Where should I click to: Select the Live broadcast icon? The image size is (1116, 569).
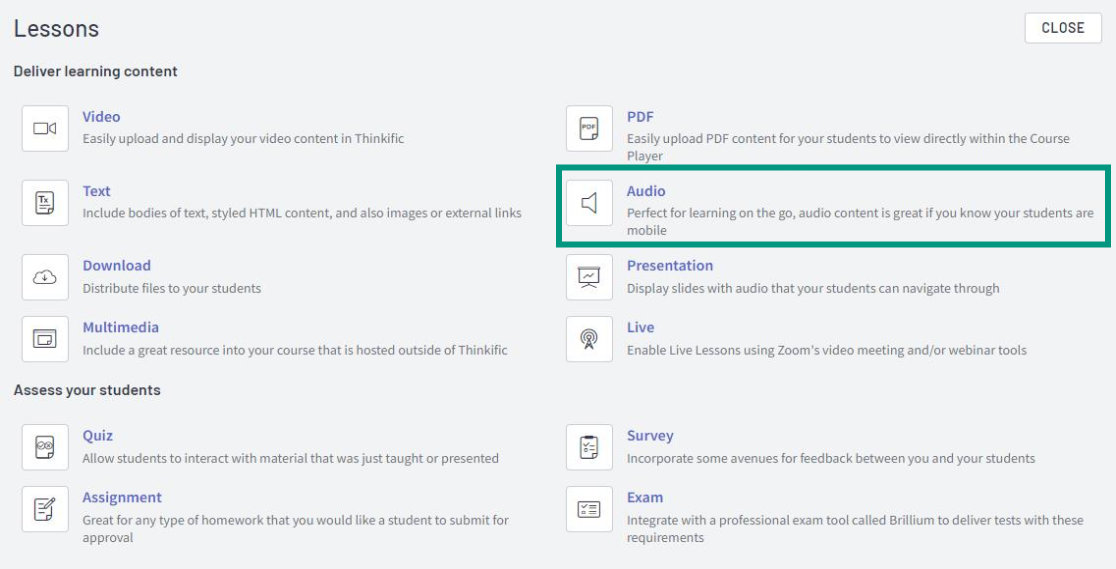click(589, 339)
